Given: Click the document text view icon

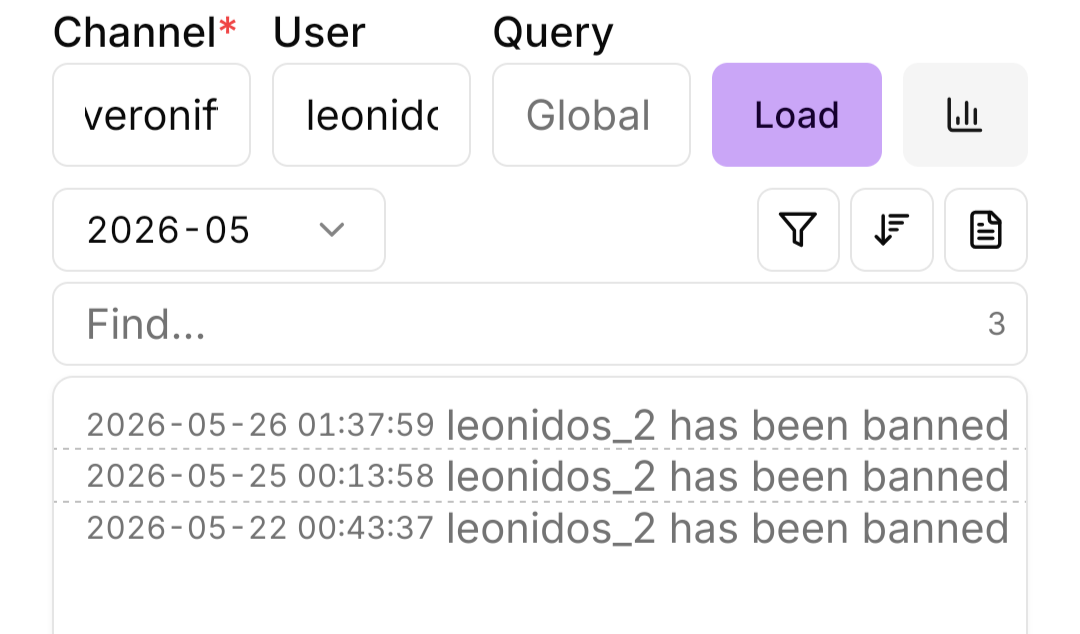Looking at the screenshot, I should pyautogui.click(x=986, y=229).
